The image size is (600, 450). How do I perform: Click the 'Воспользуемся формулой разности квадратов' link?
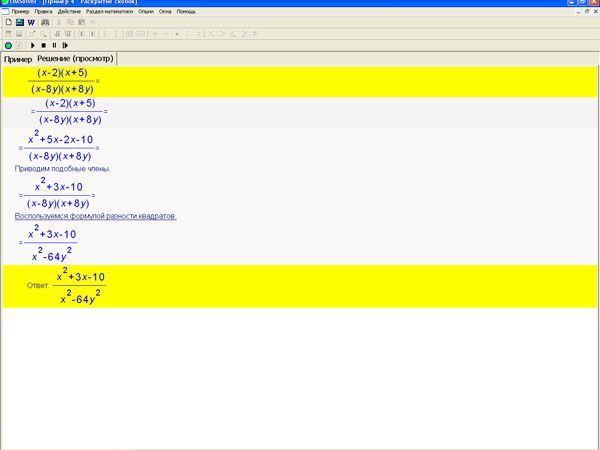(x=96, y=216)
